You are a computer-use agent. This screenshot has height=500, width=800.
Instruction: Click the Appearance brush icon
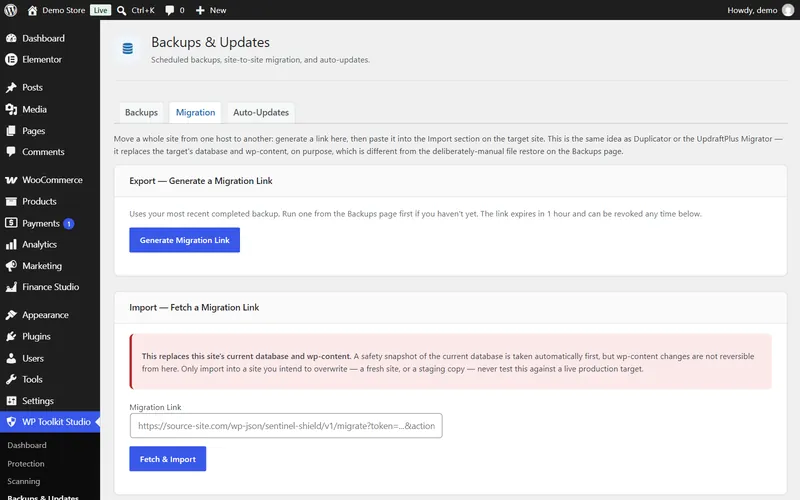coord(11,315)
